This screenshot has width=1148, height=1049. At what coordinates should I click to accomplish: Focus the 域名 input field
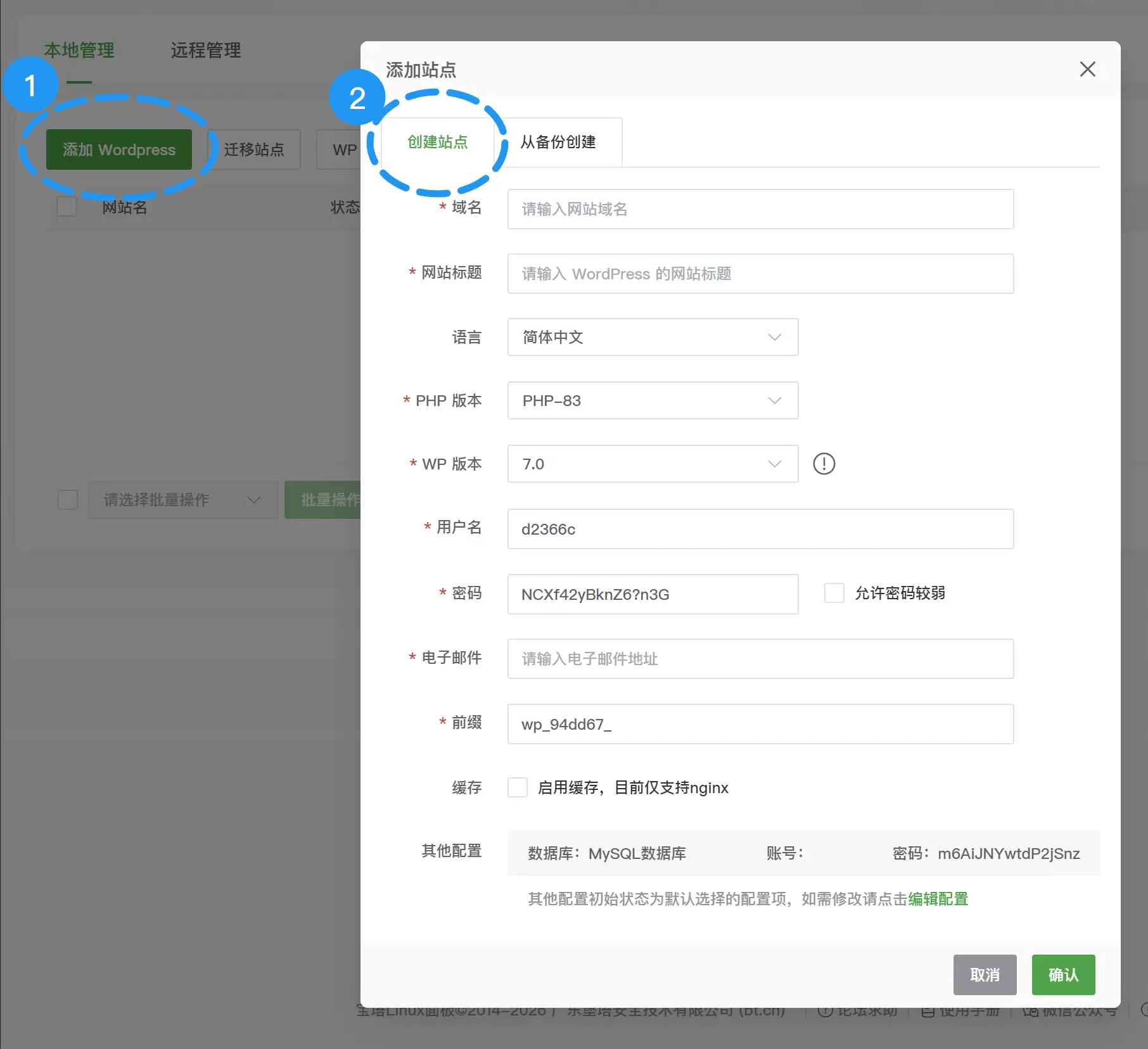pos(760,209)
